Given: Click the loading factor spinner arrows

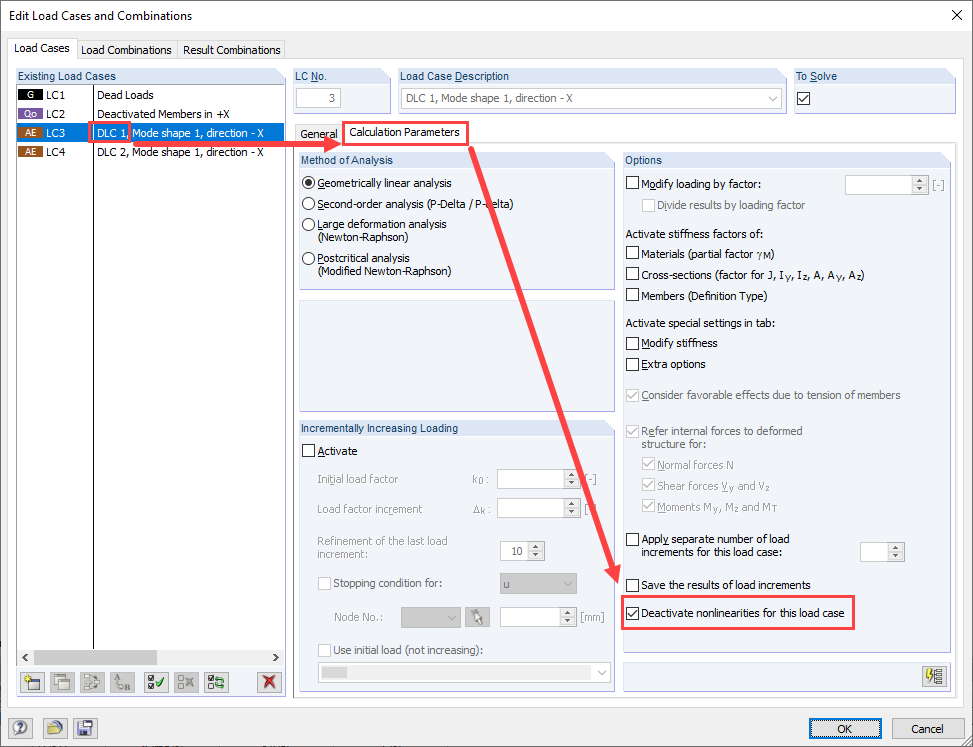Looking at the screenshot, I should tap(920, 185).
